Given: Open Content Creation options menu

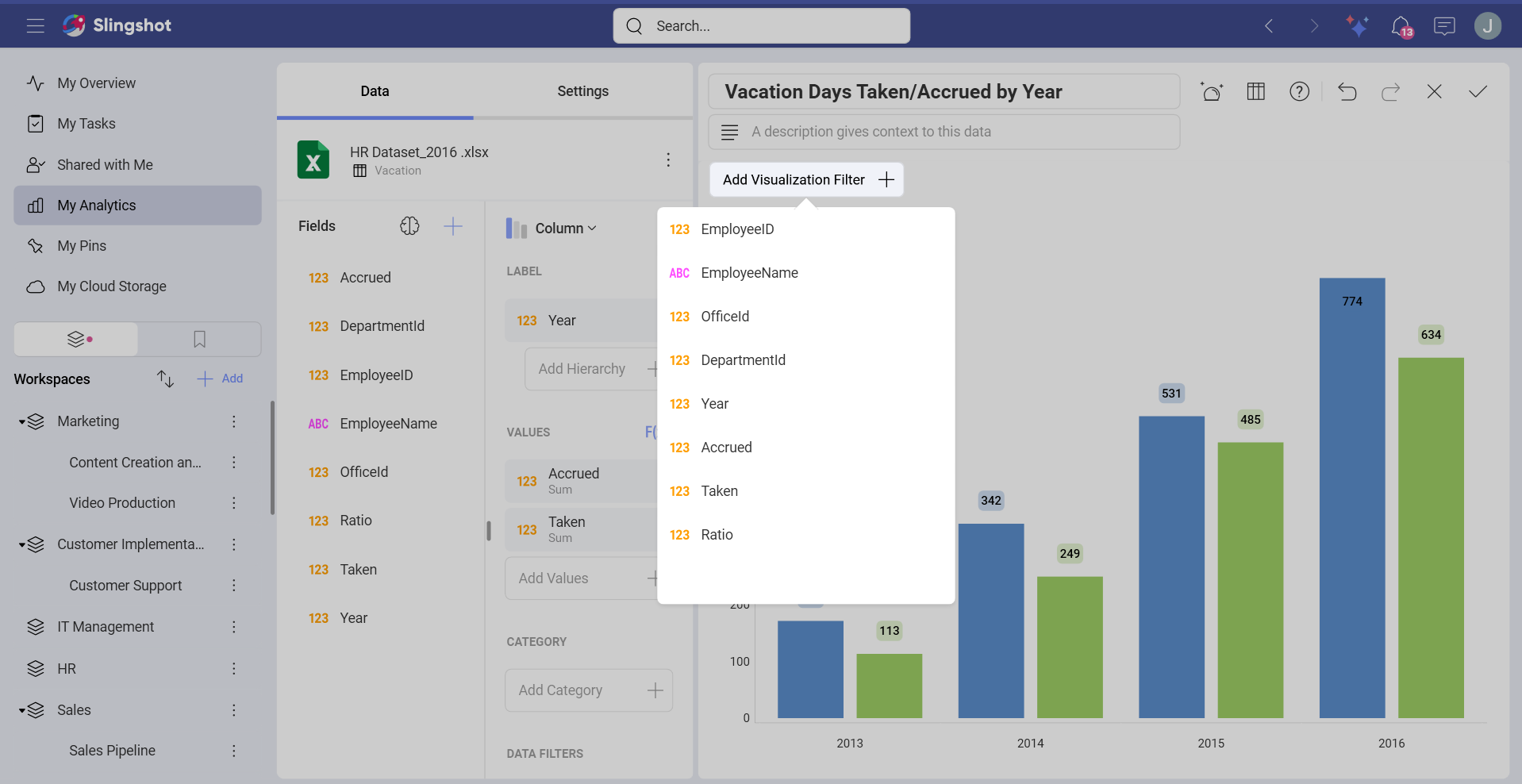Looking at the screenshot, I should pos(234,463).
